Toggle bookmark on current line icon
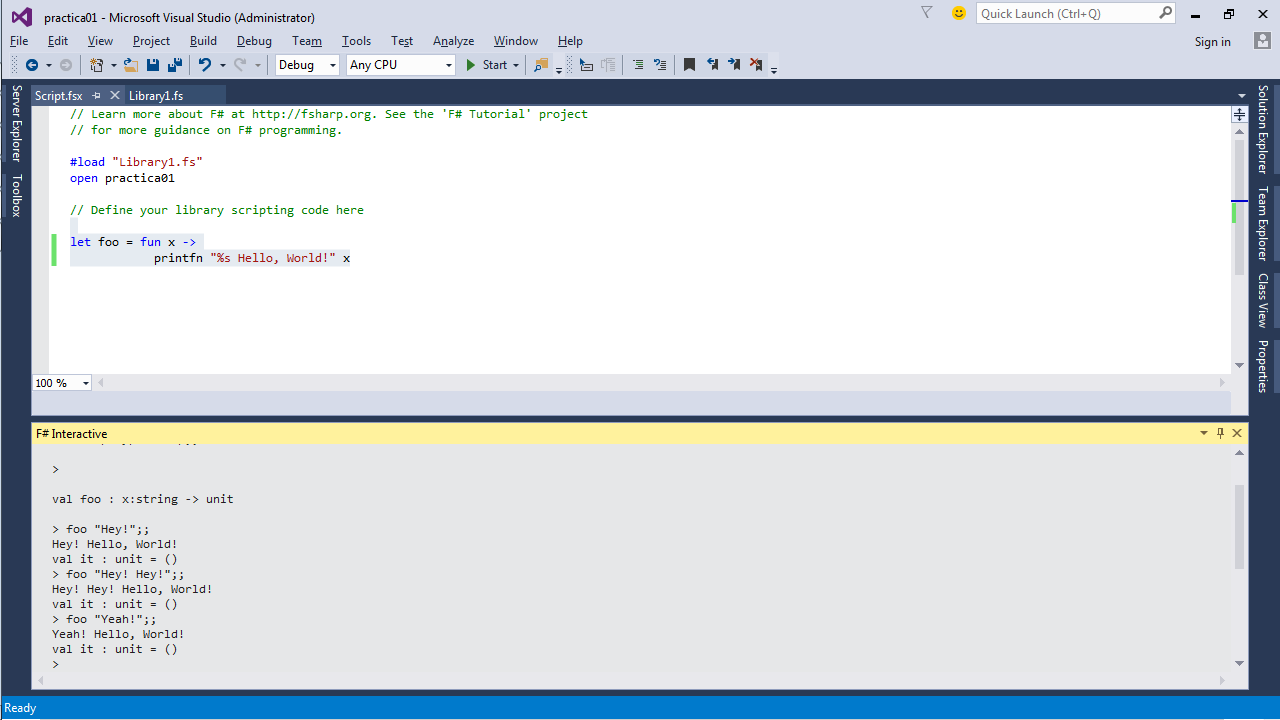This screenshot has height=720, width=1280. point(689,65)
